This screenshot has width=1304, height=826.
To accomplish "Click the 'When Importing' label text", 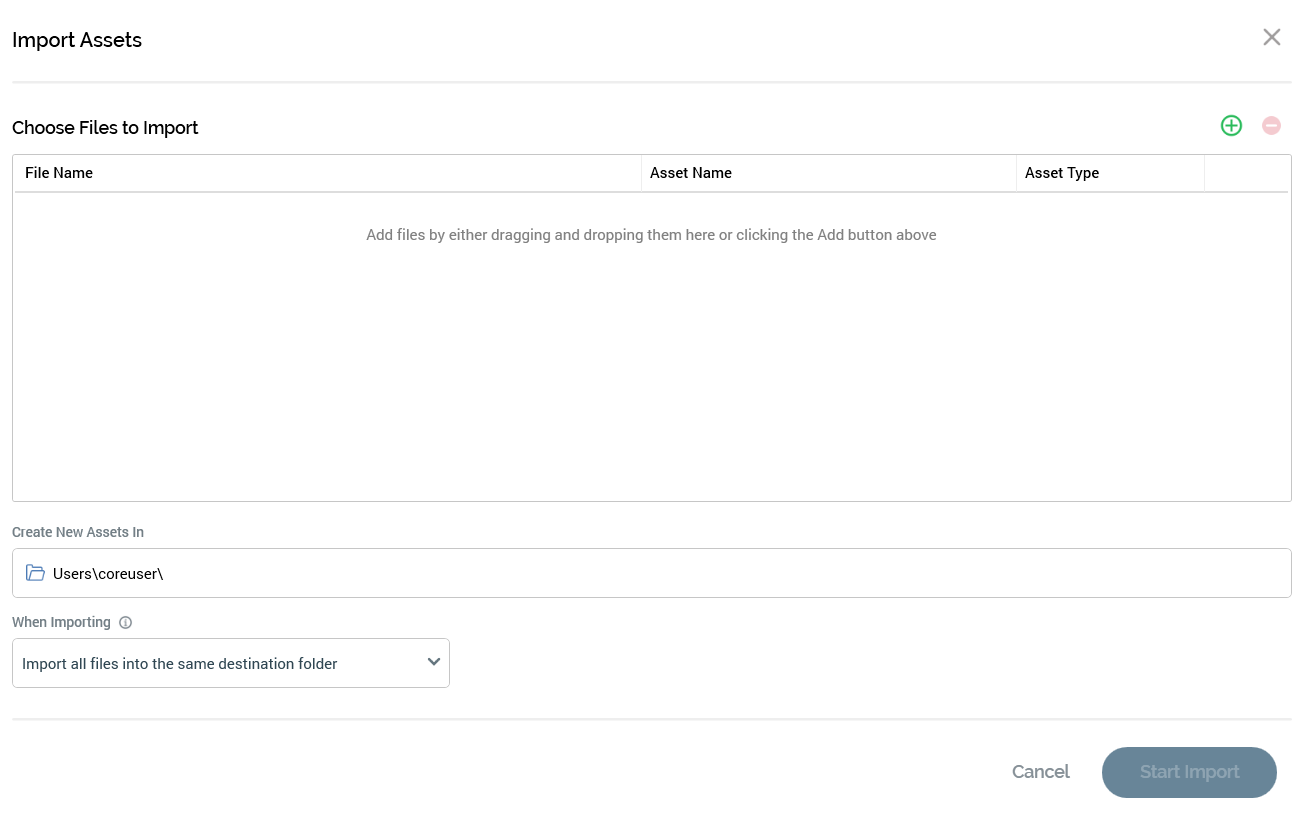I will point(61,622).
